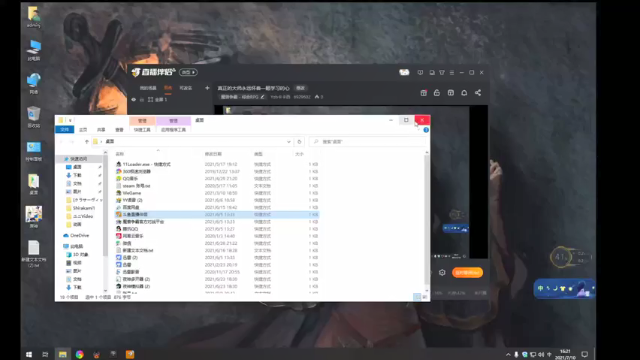Click the unlock padlock icon near bell
This screenshot has width=640, height=360.
[x=437, y=93]
